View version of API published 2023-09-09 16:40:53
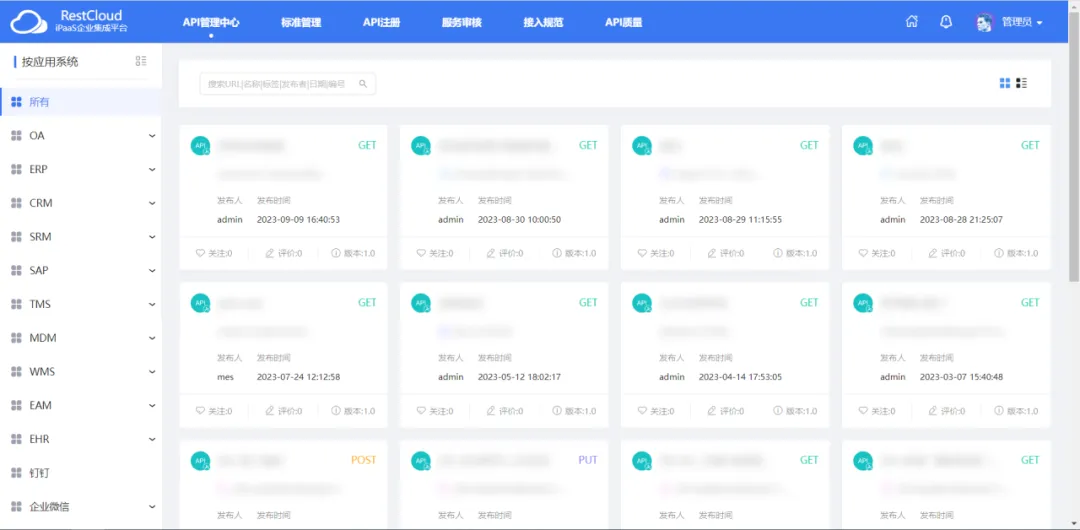 [x=353, y=254]
